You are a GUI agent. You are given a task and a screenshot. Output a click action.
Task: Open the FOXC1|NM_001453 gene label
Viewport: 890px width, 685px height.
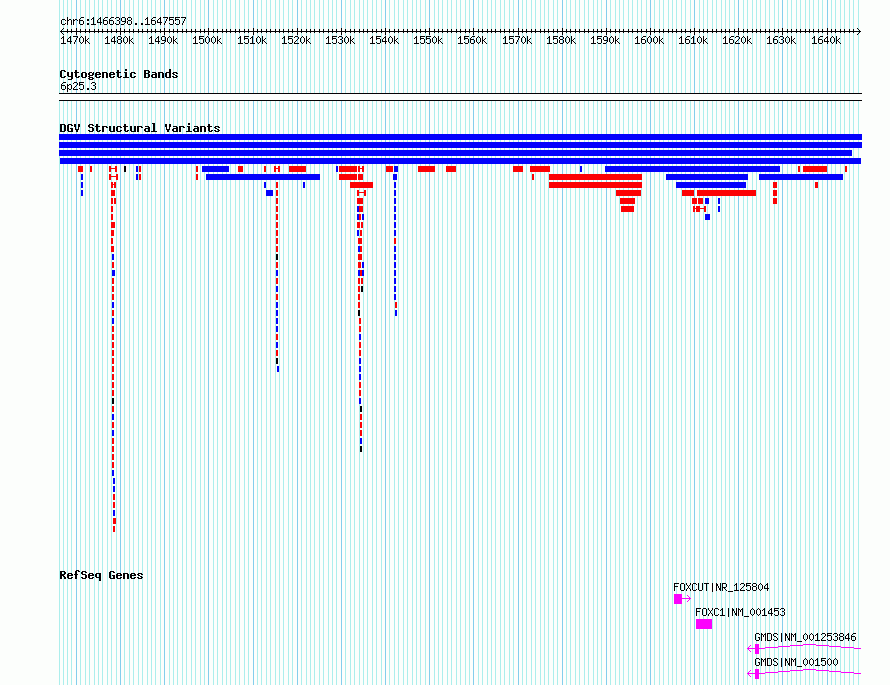pyautogui.click(x=740, y=612)
